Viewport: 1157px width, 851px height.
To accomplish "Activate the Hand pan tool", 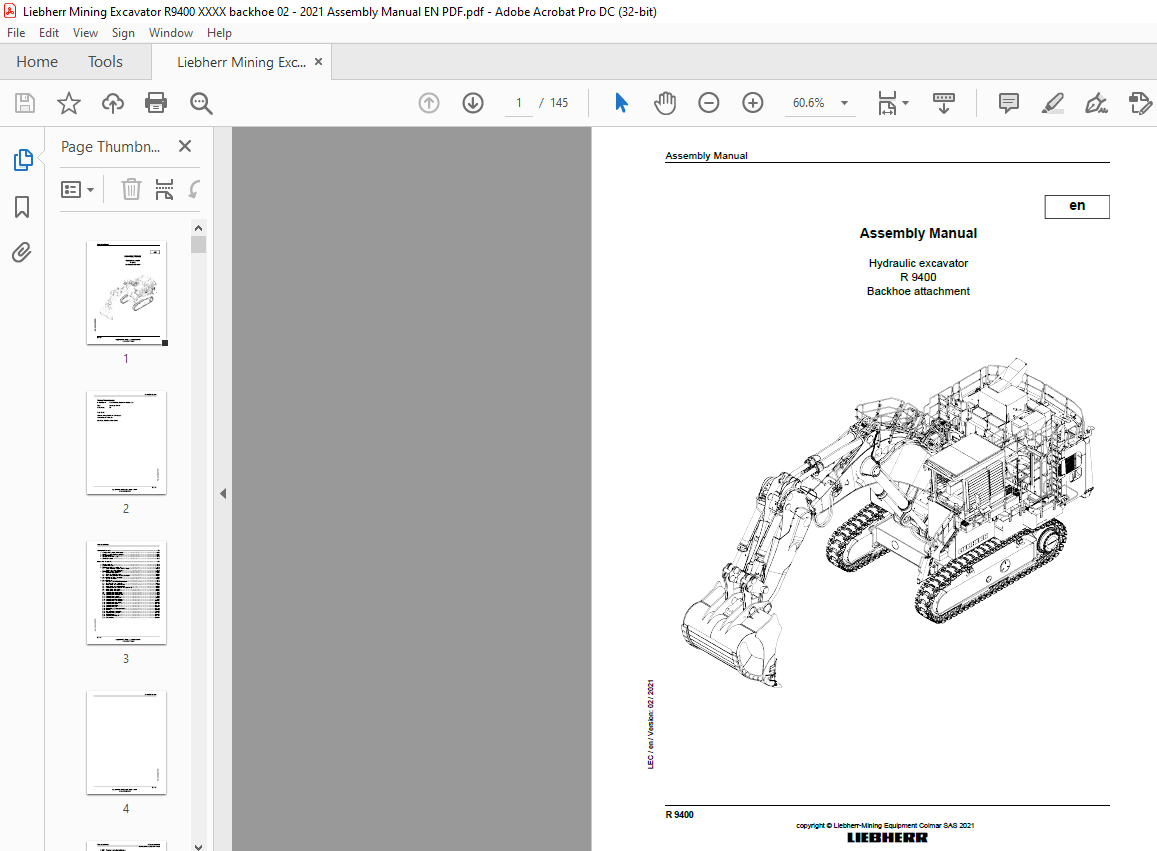I will tap(665, 103).
